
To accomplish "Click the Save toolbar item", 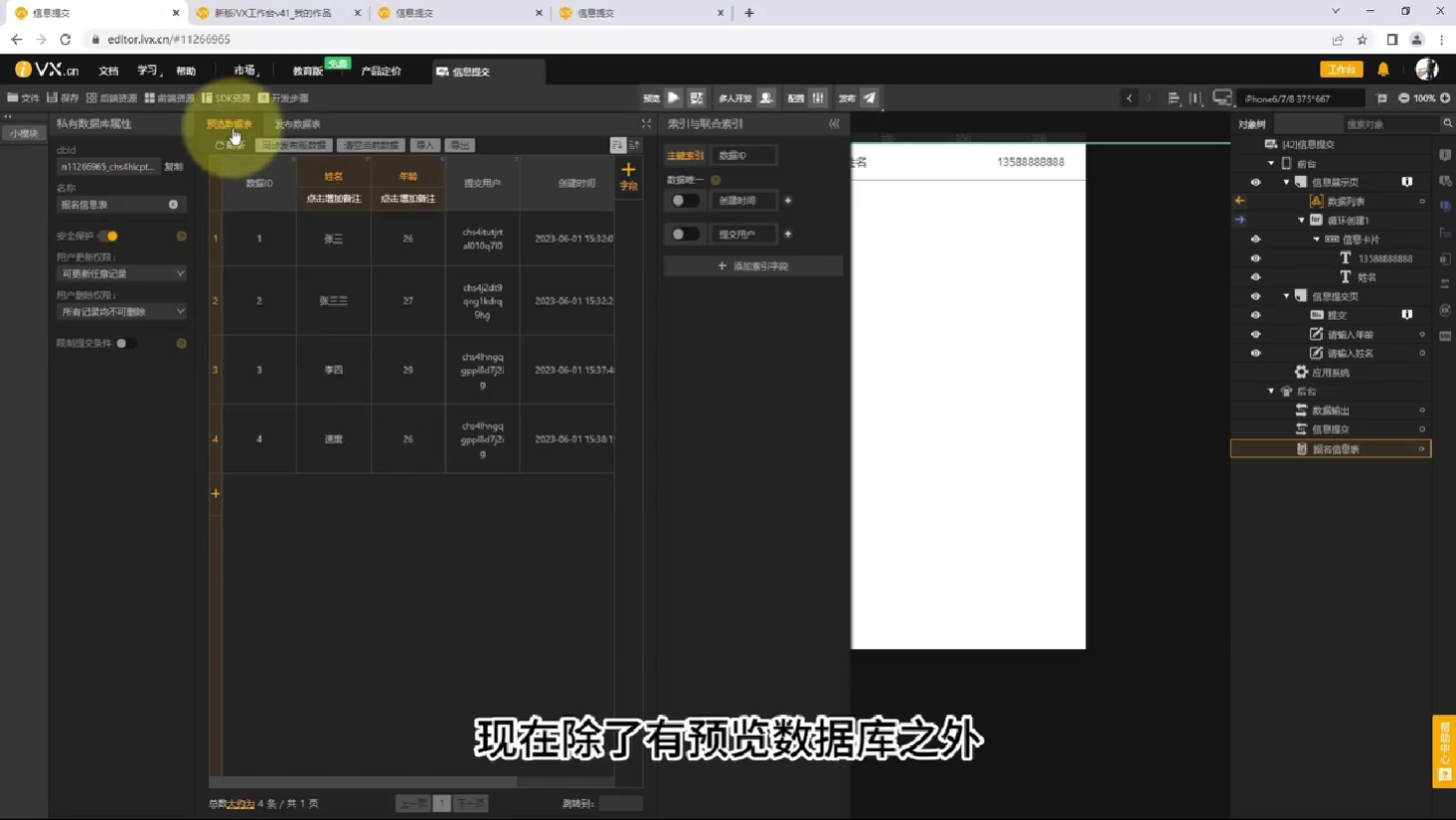I will tap(63, 97).
